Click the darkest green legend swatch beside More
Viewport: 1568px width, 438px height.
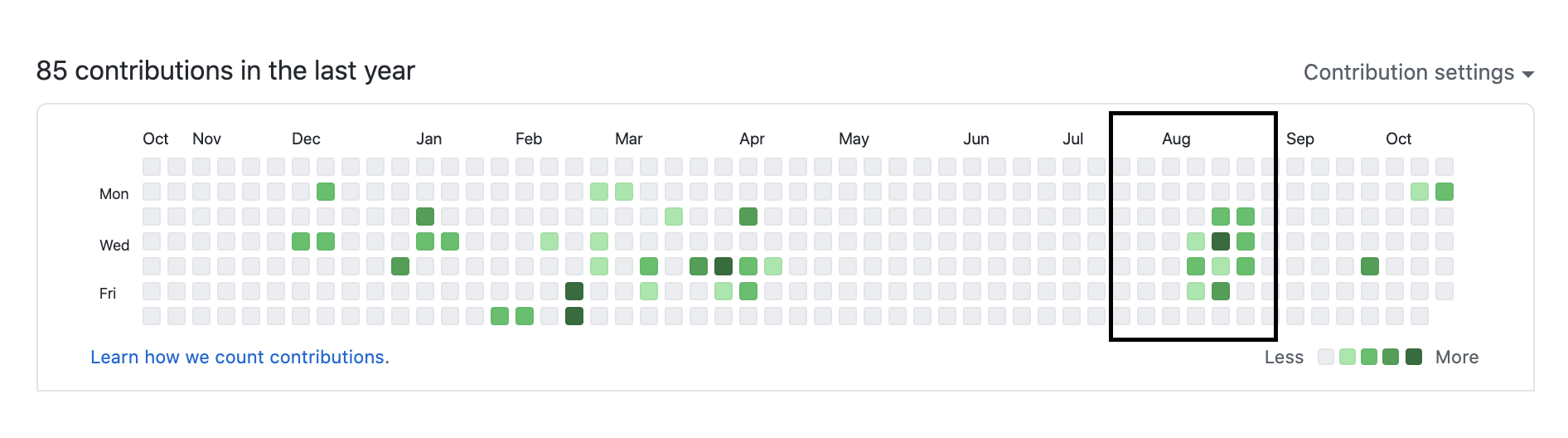[1414, 357]
